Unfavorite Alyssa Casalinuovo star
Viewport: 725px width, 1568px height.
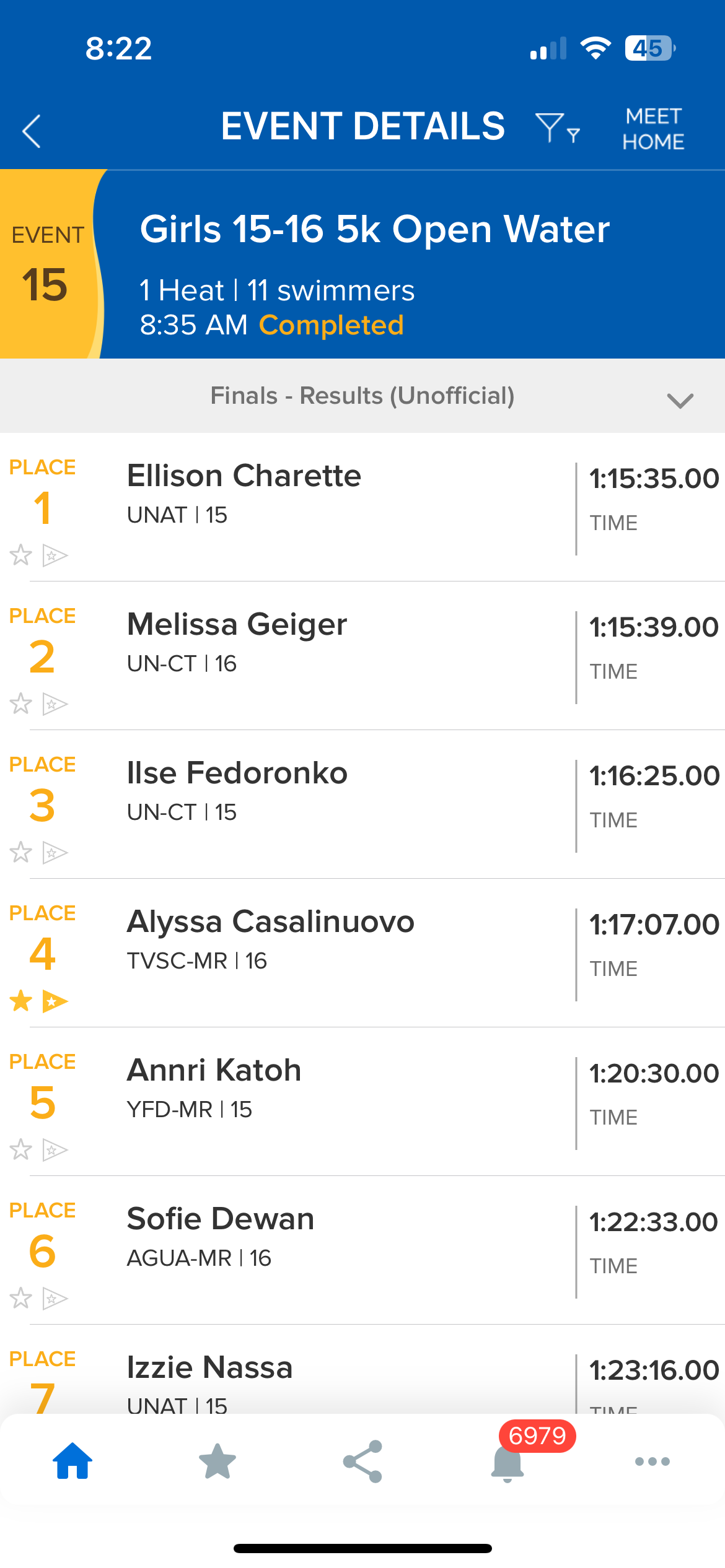pyautogui.click(x=21, y=1001)
